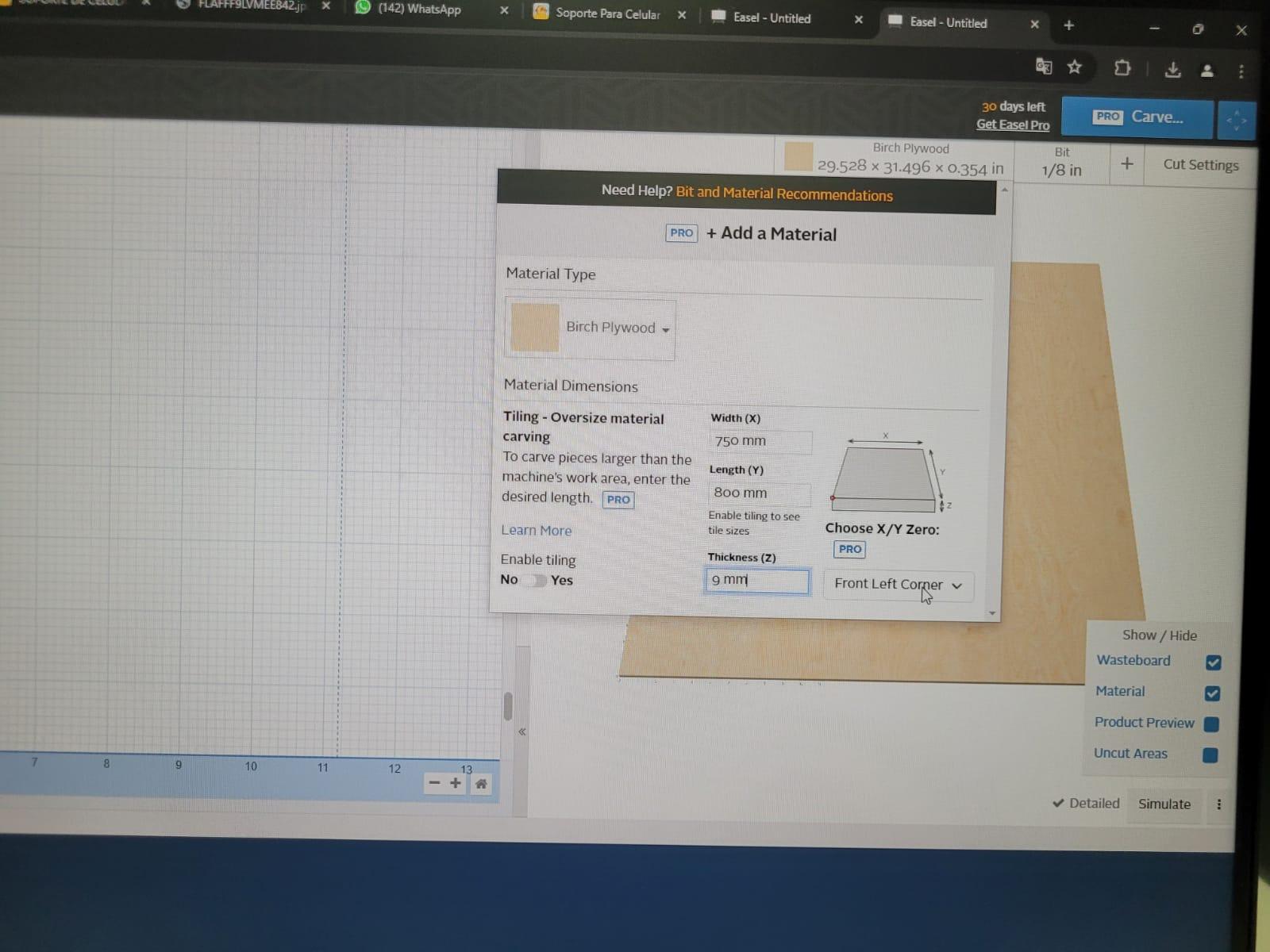Click the PRO badge beside desired length

(x=618, y=499)
